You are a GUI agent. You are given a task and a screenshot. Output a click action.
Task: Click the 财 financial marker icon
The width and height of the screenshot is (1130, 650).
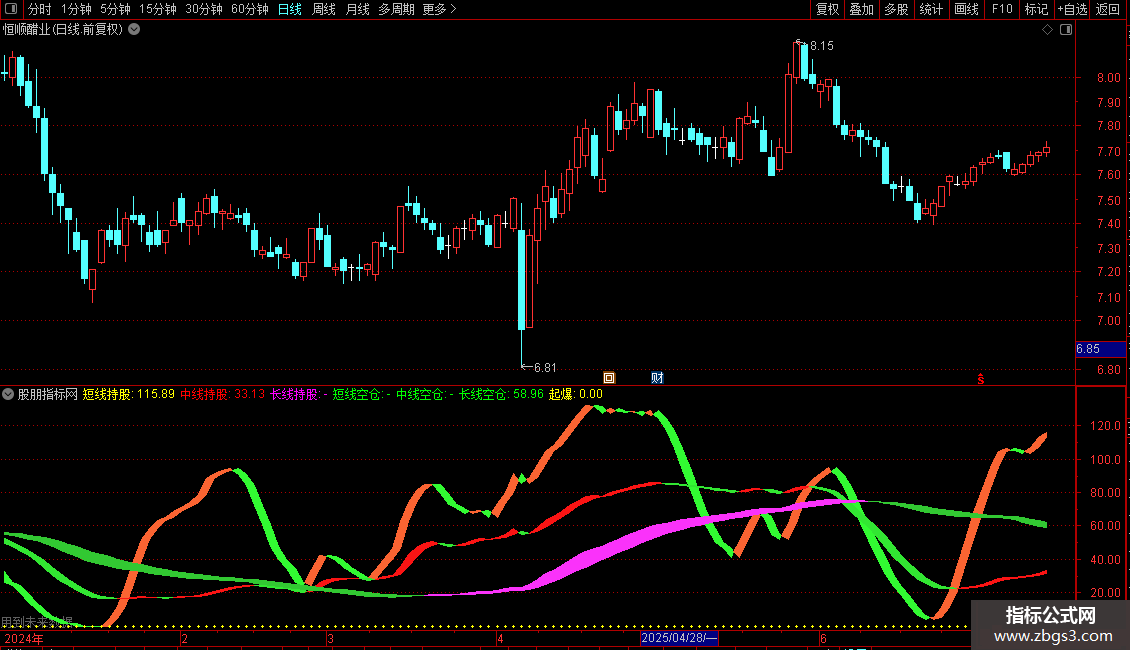click(657, 378)
